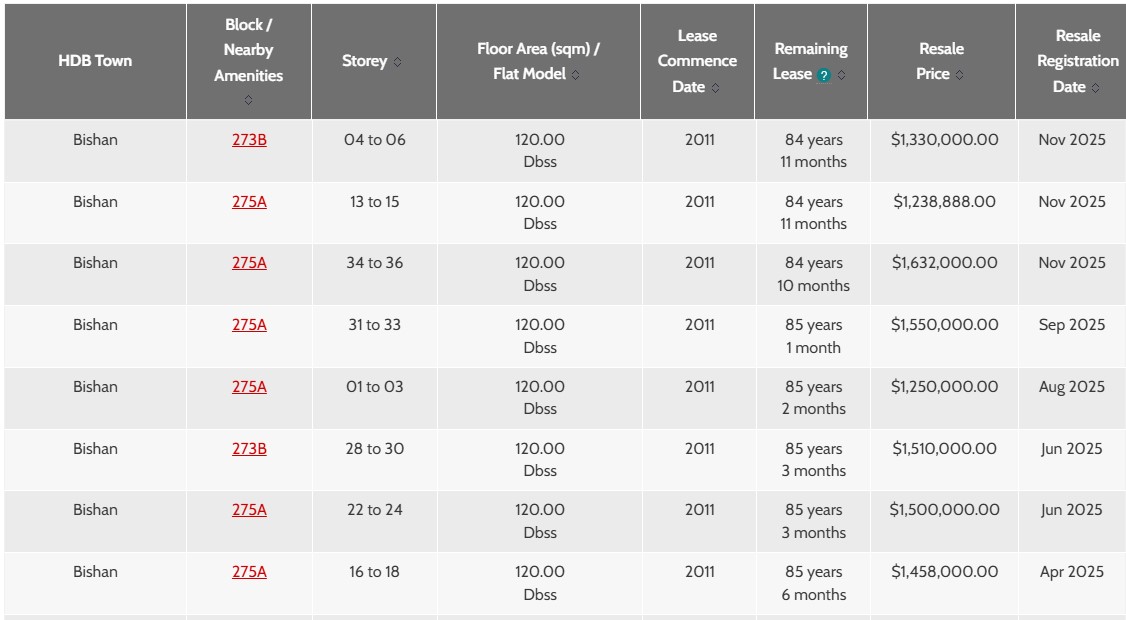The image size is (1126, 620).
Task: Click the HDB Town column header
Action: (95, 61)
